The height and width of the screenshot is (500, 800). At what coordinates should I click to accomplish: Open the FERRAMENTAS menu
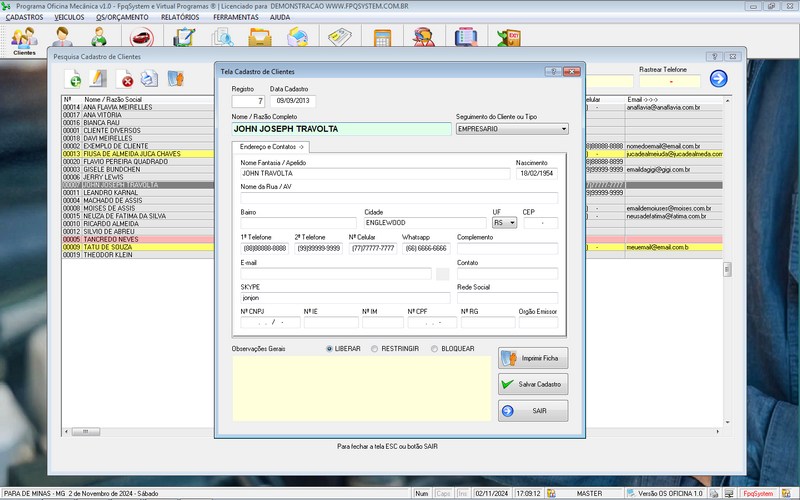pyautogui.click(x=235, y=17)
